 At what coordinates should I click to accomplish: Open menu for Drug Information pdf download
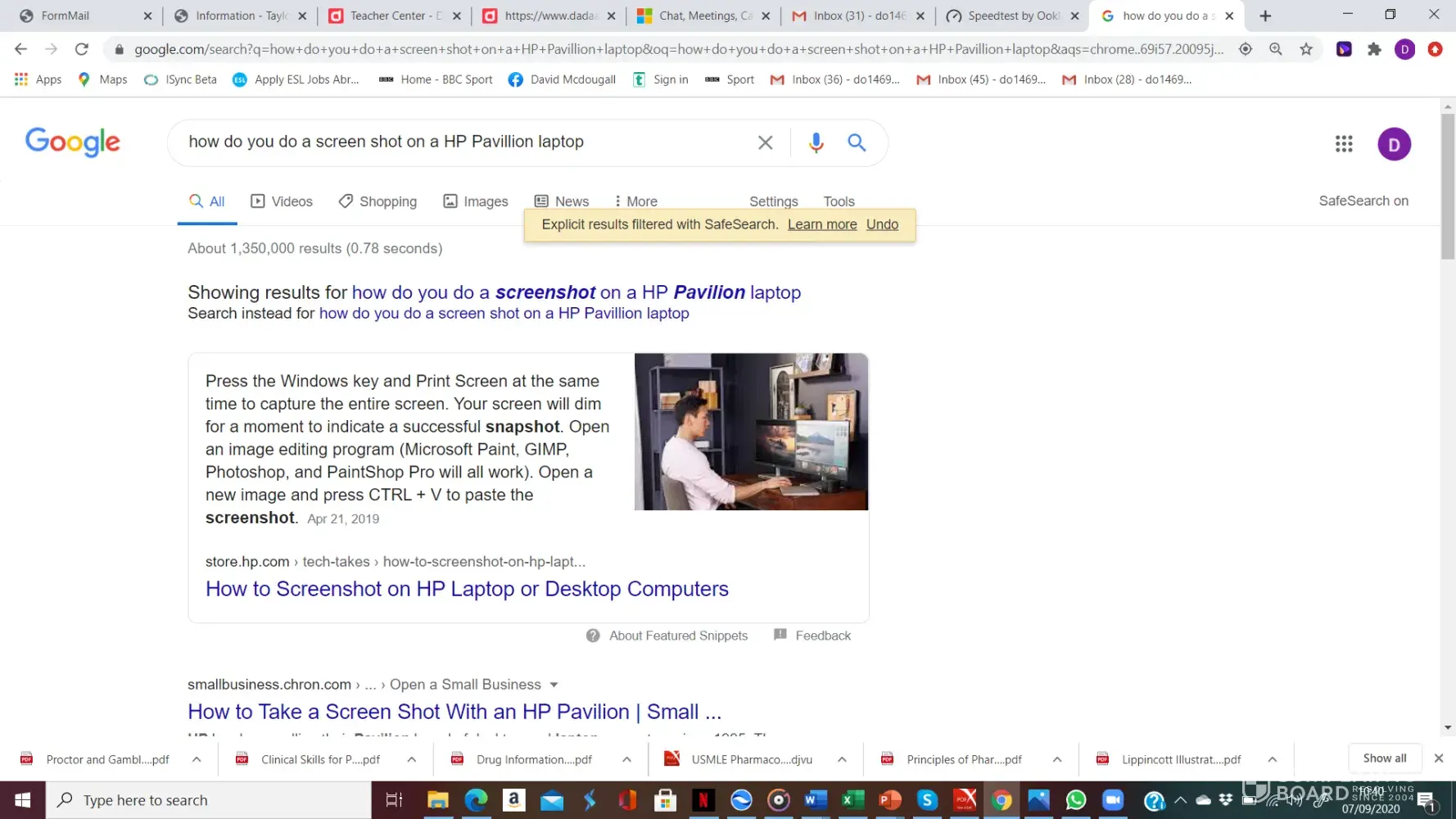(626, 759)
